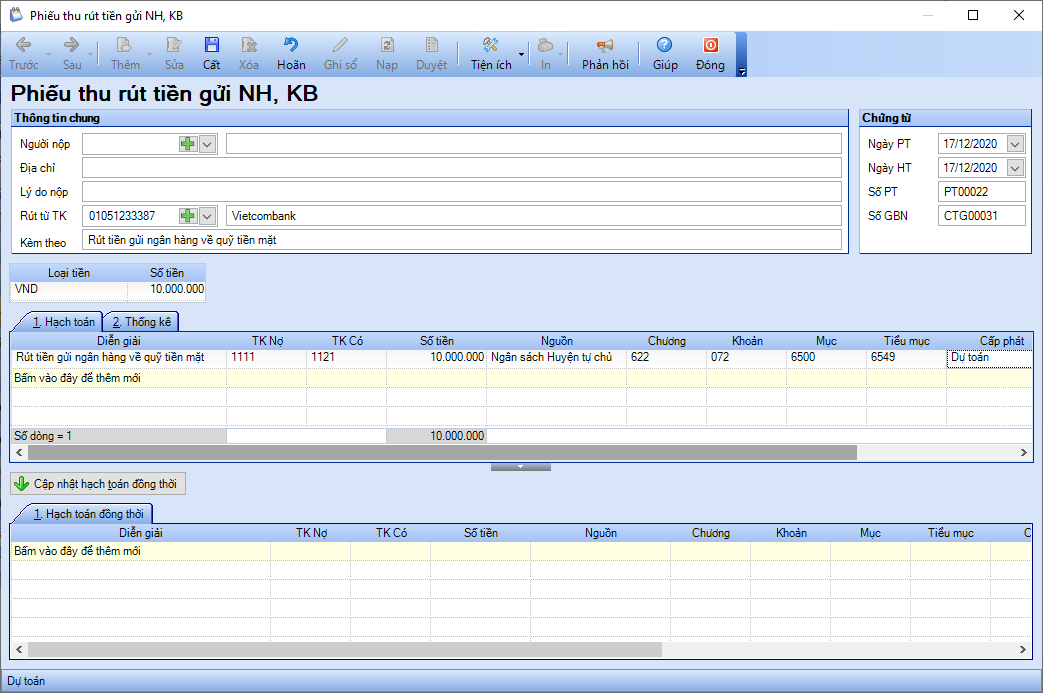The width and height of the screenshot is (1043, 693).
Task: Click the Phản hồi megaphone icon
Action: 605,45
